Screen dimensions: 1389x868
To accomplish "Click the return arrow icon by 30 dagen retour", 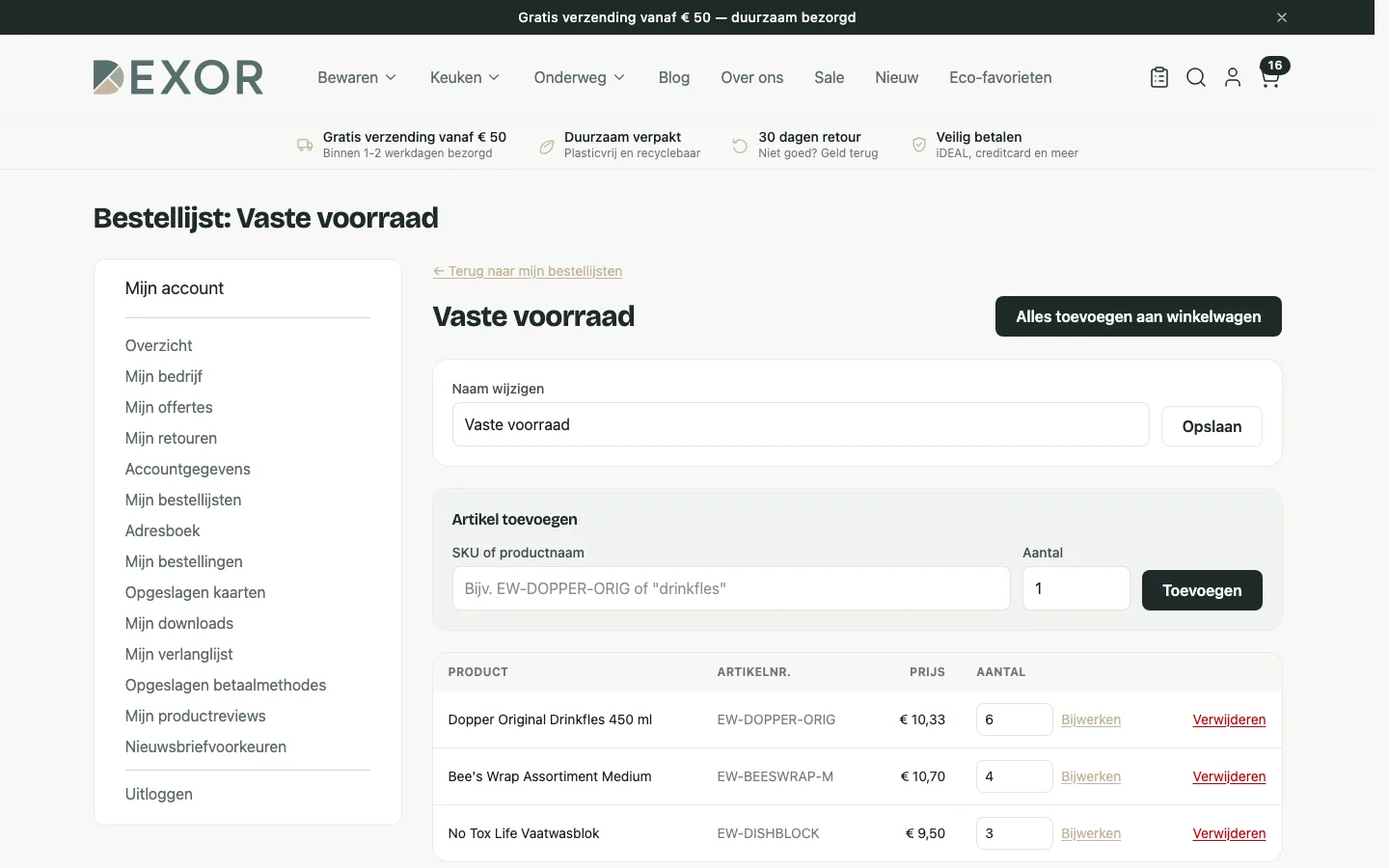I will (740, 146).
